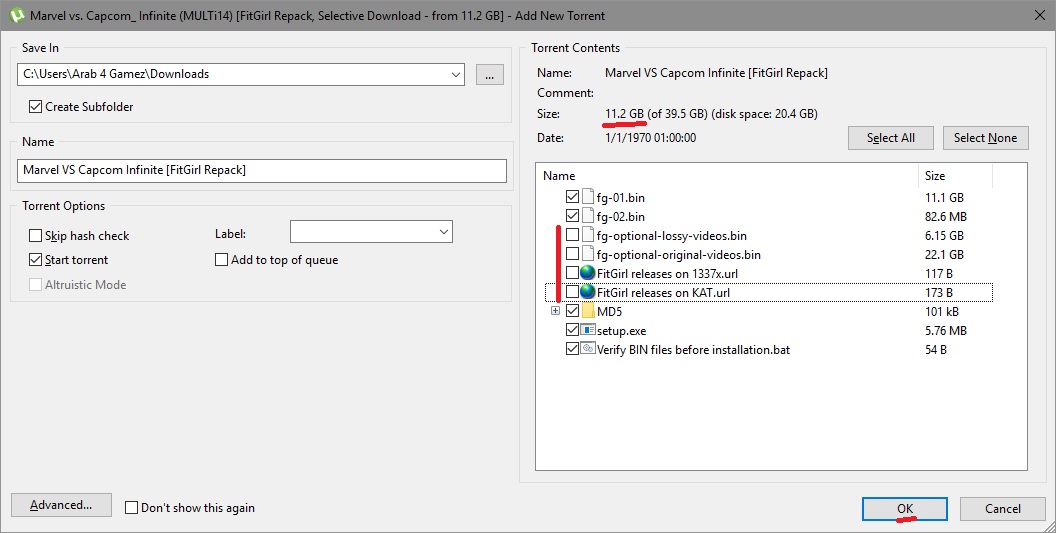Expand the MD5 folder tree node
Image resolution: width=1056 pixels, height=533 pixels.
pyautogui.click(x=555, y=311)
